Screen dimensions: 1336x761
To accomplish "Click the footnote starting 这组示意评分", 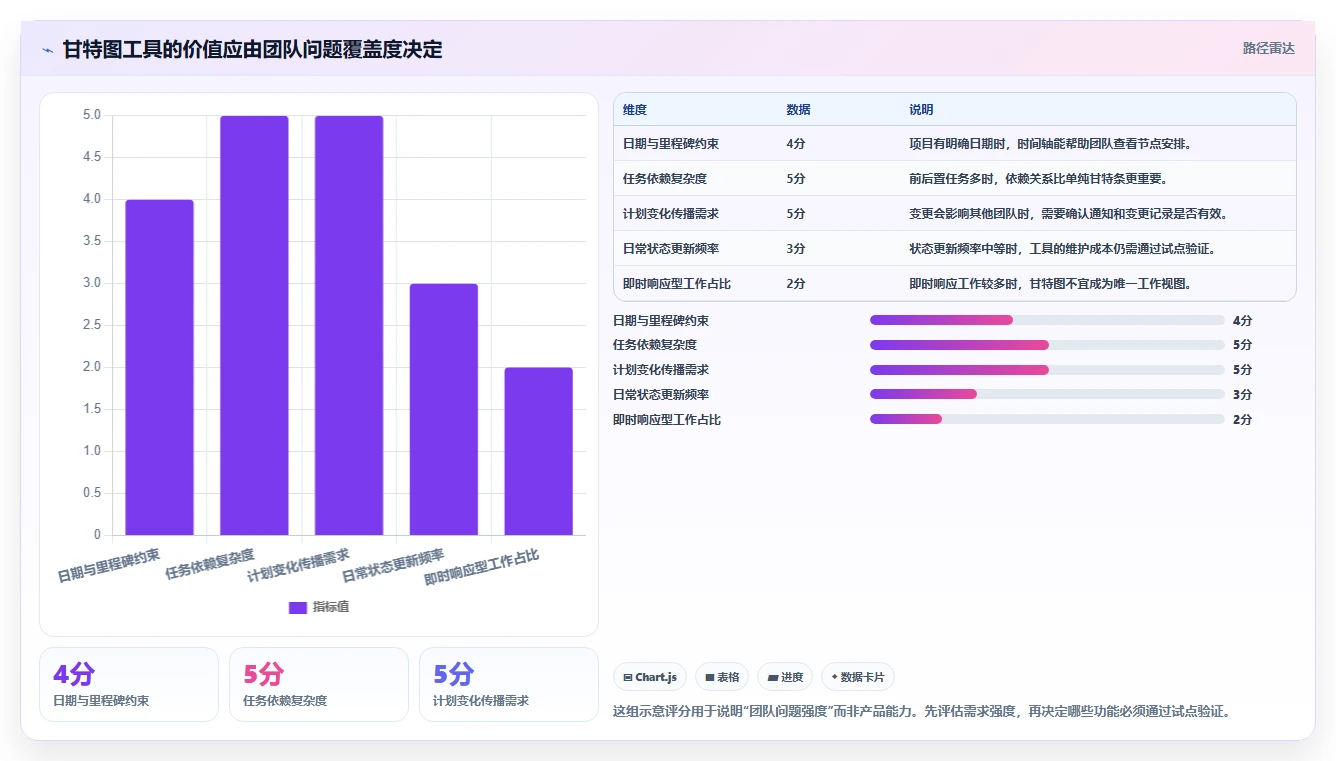I will tap(921, 712).
